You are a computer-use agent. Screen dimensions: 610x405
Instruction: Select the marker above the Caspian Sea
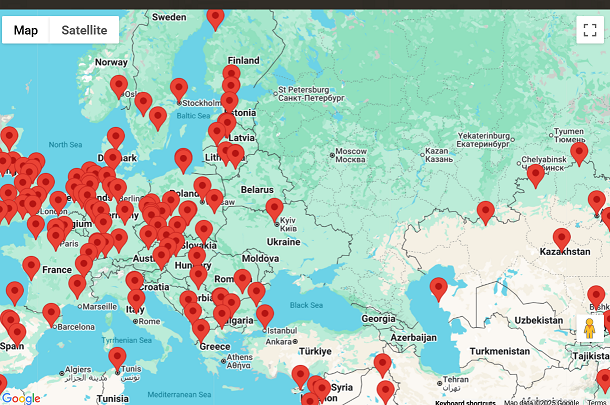click(x=438, y=288)
